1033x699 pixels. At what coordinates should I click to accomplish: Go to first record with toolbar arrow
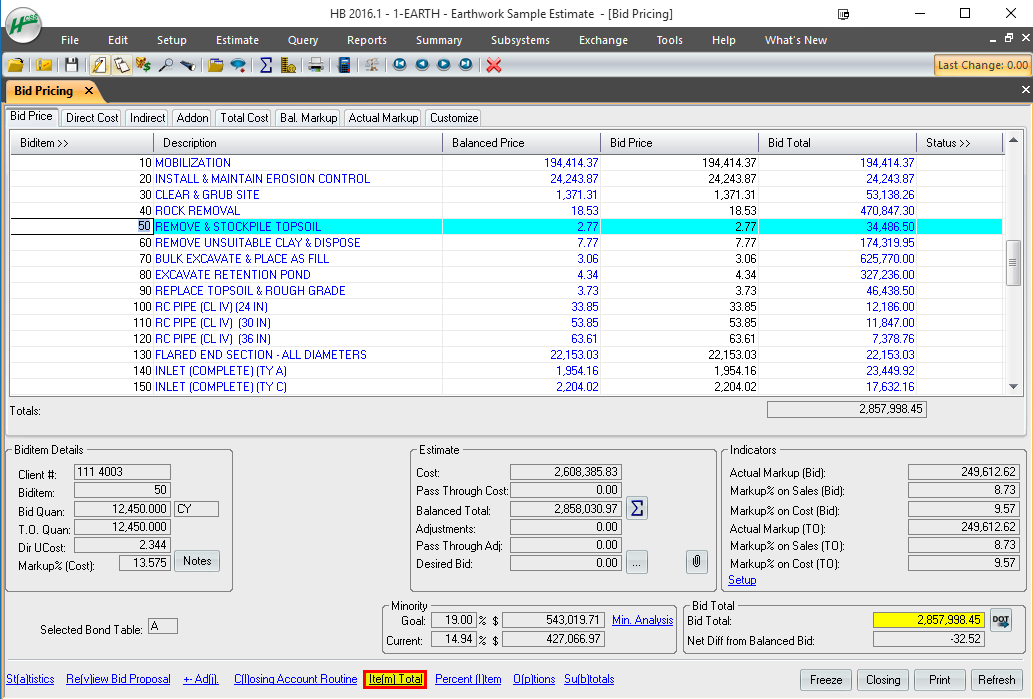[399, 65]
